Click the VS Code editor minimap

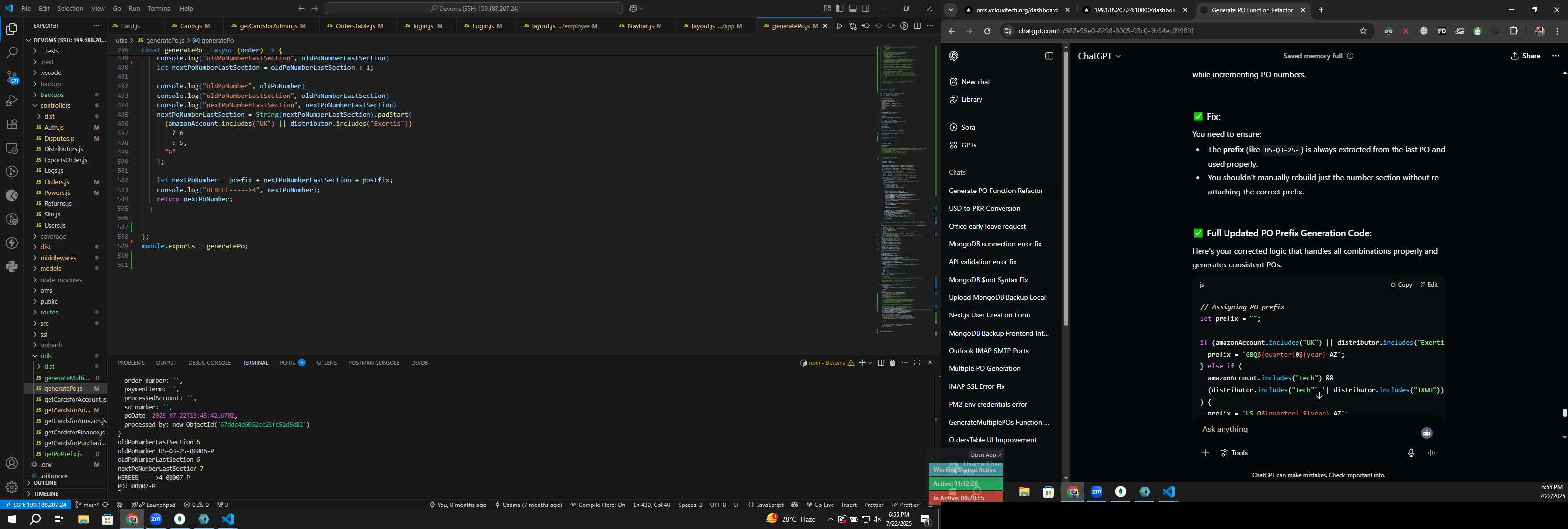(905, 189)
